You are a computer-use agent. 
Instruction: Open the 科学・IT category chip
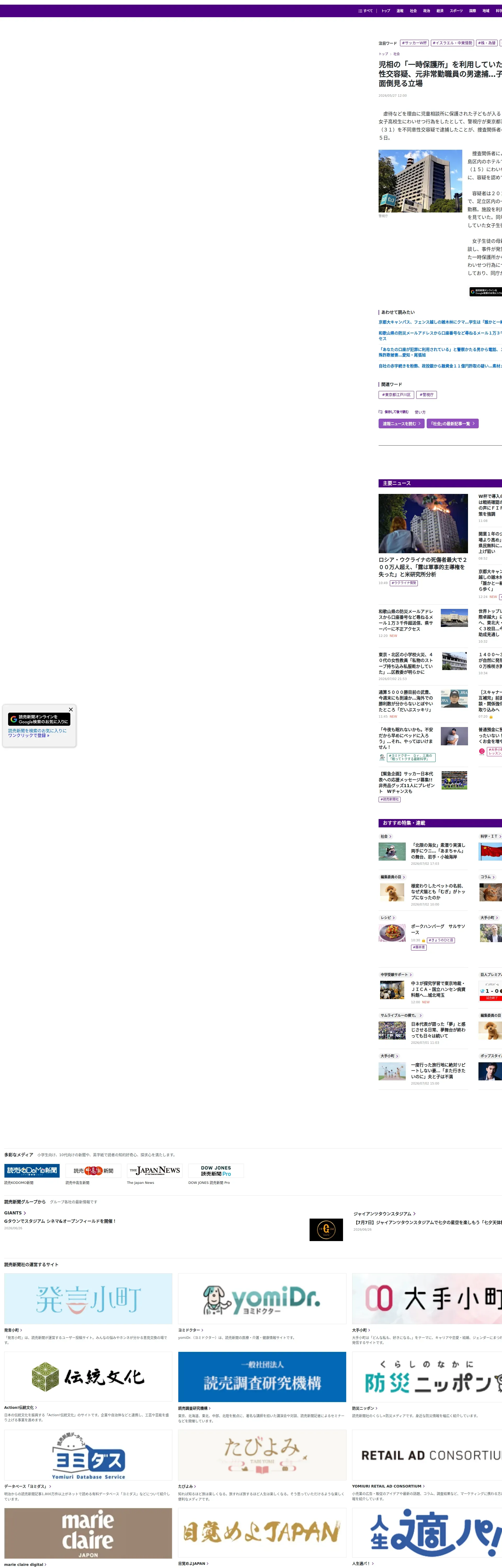pos(490,836)
